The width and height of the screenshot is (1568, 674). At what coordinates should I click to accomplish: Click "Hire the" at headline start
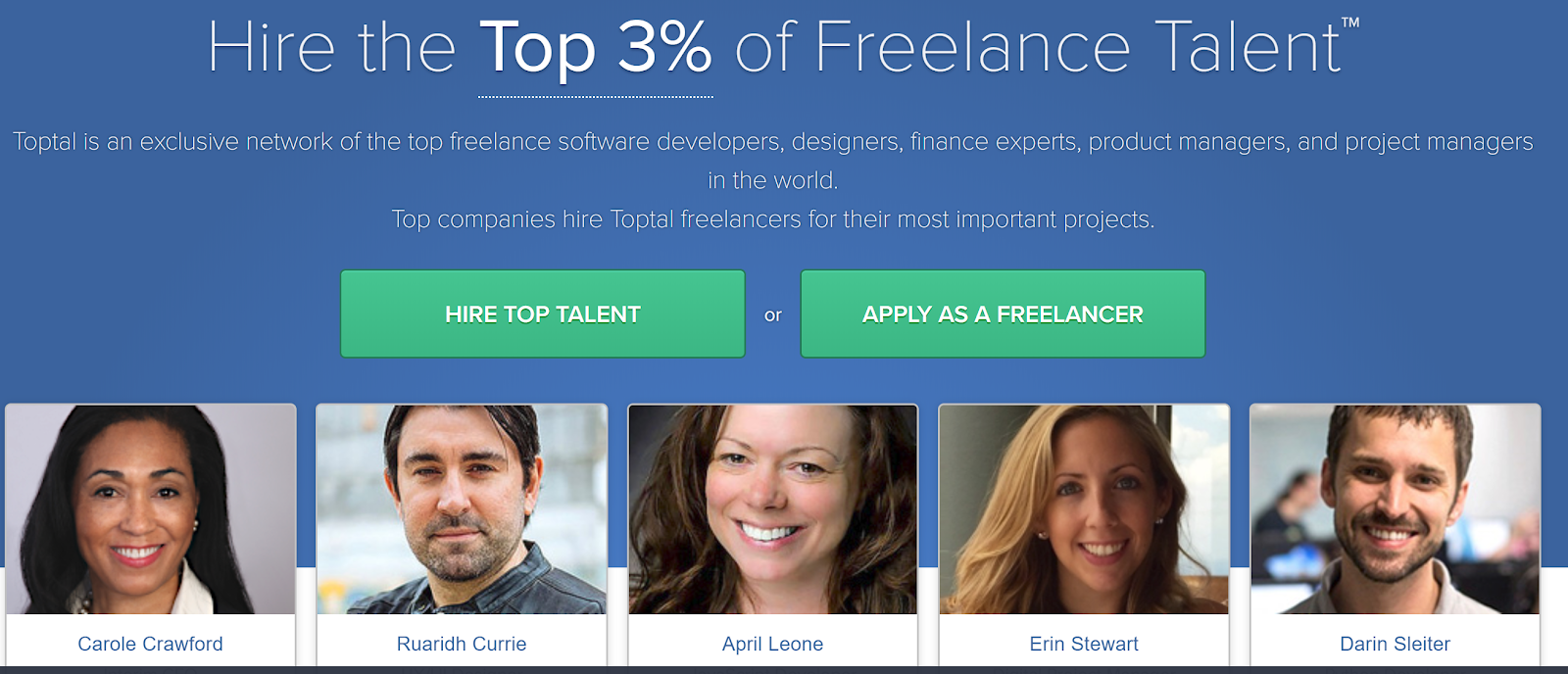332,47
